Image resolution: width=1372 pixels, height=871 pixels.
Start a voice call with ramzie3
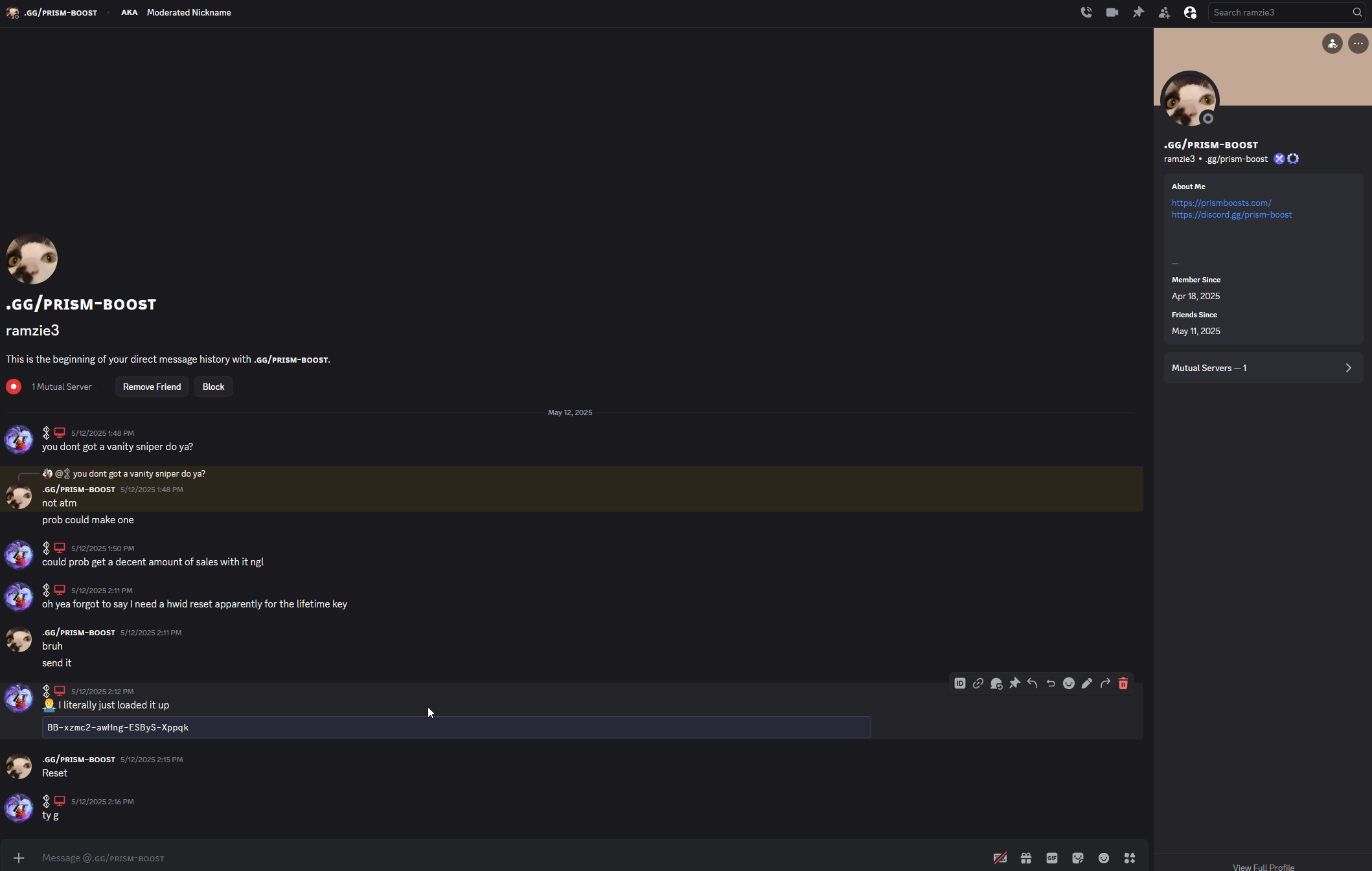coord(1086,12)
